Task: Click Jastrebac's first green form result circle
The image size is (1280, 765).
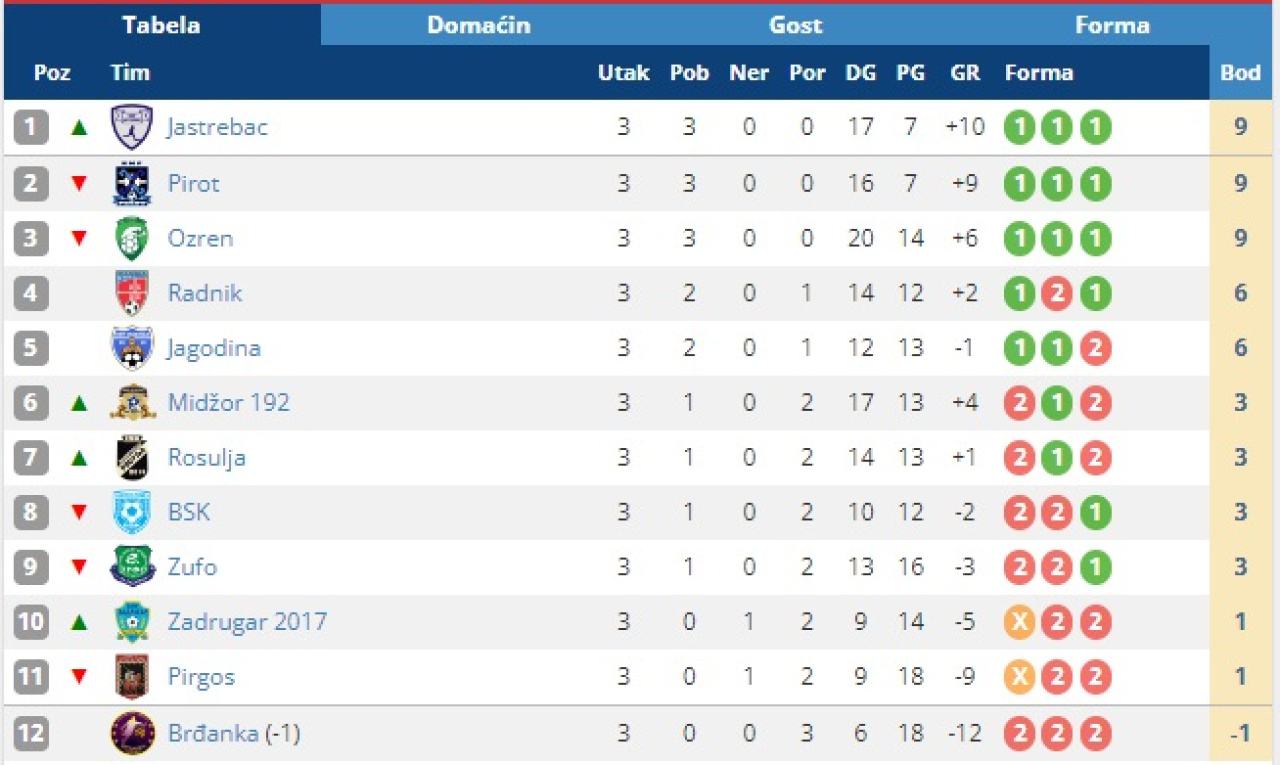Action: coord(1019,128)
